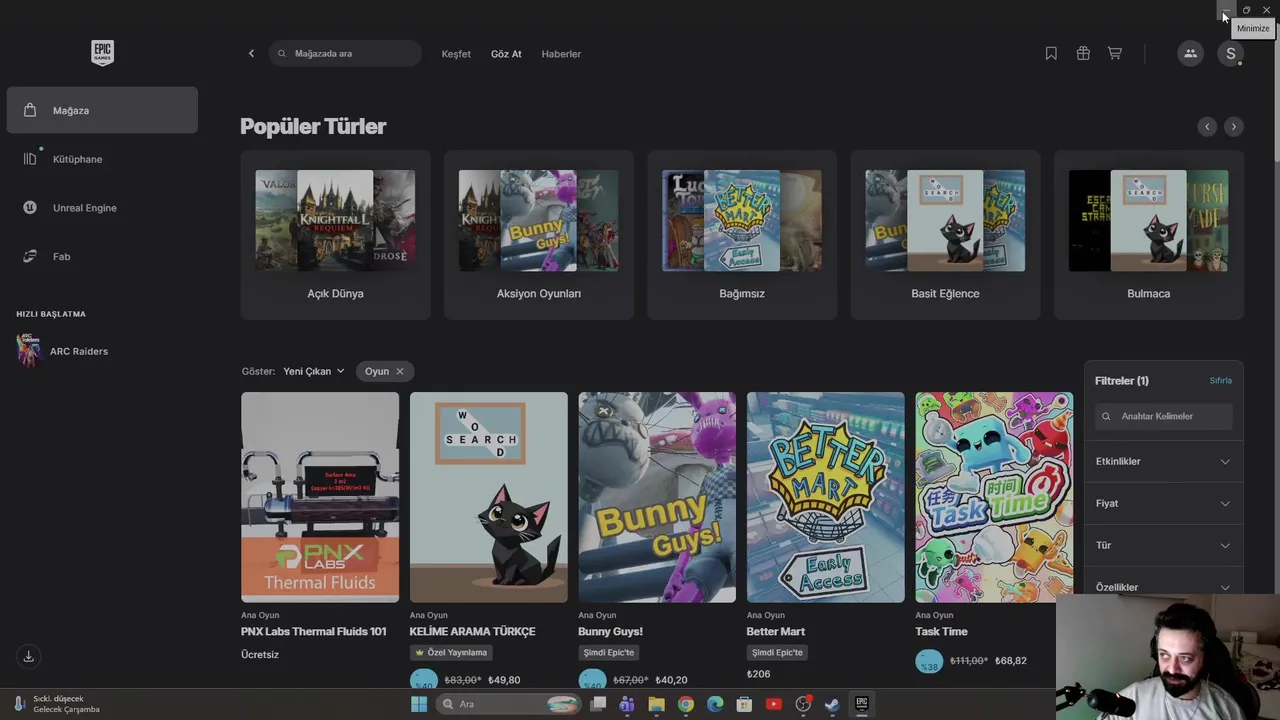This screenshot has height=720, width=1280.
Task: Show previous popular genres
Action: coord(1207,126)
